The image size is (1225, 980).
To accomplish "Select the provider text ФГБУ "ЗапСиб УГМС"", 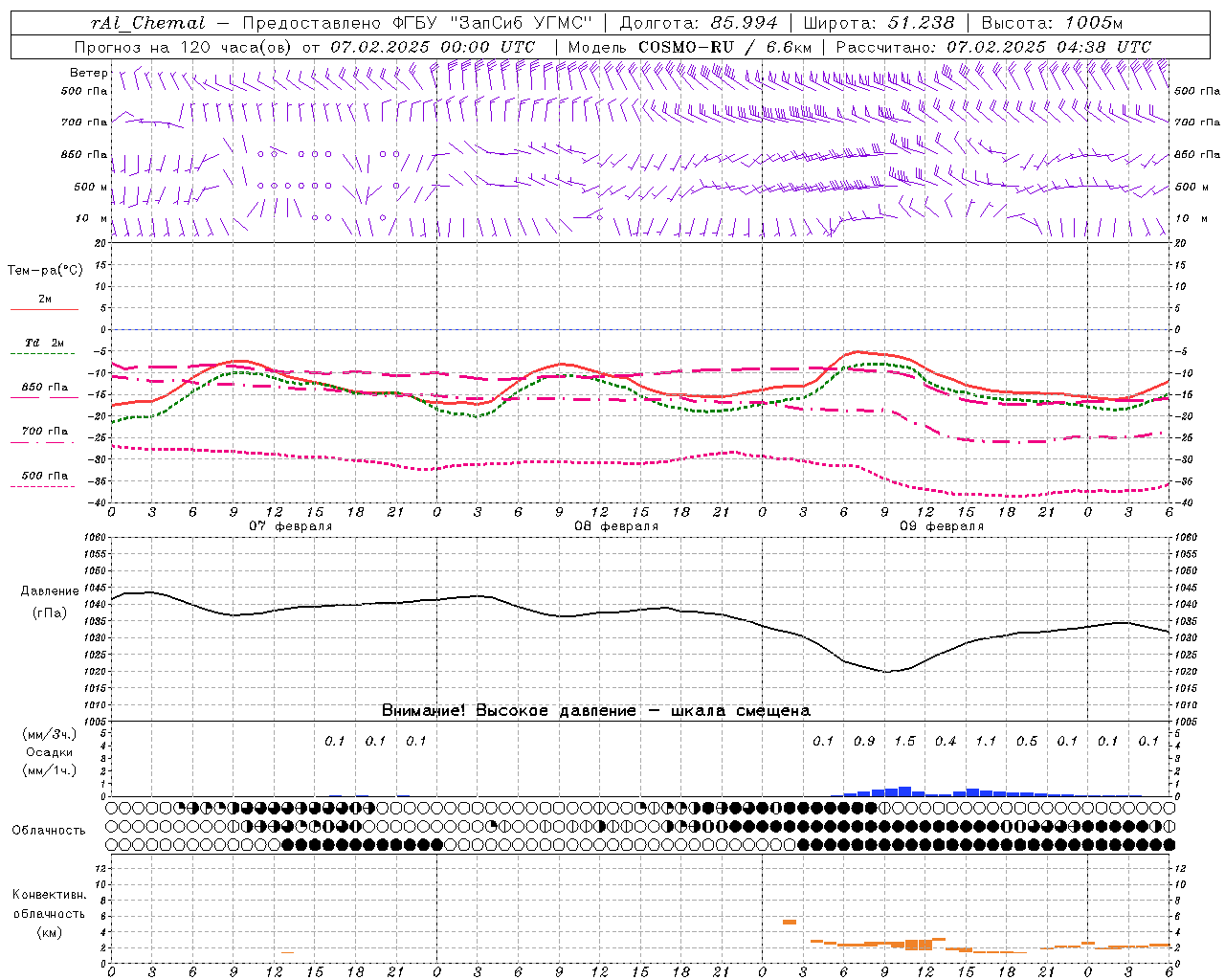I will pos(493,23).
